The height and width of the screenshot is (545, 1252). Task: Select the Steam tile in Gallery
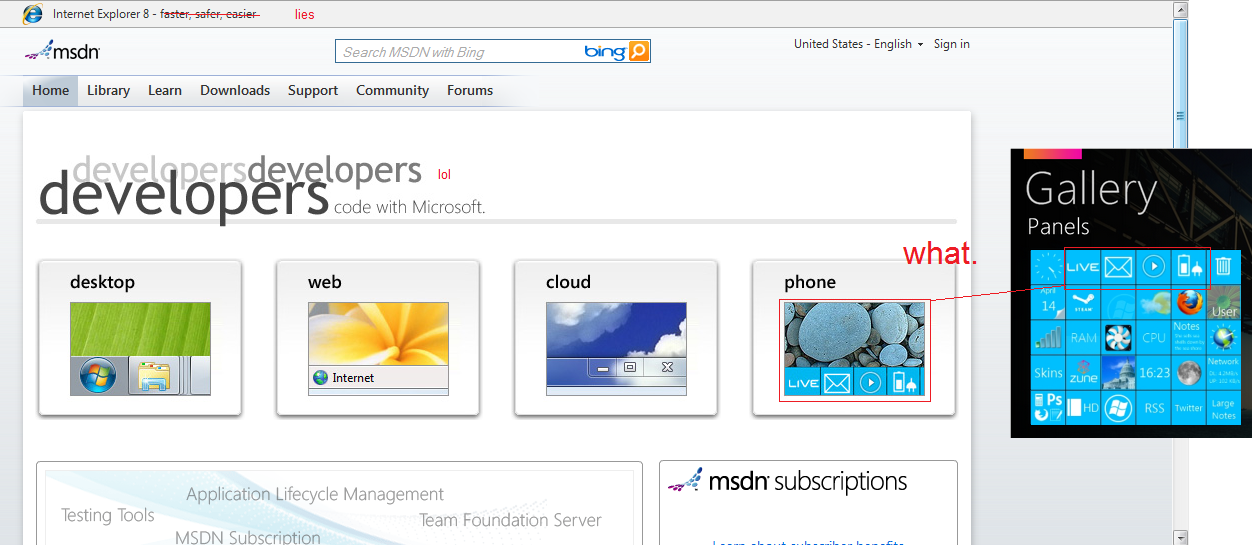(1083, 302)
